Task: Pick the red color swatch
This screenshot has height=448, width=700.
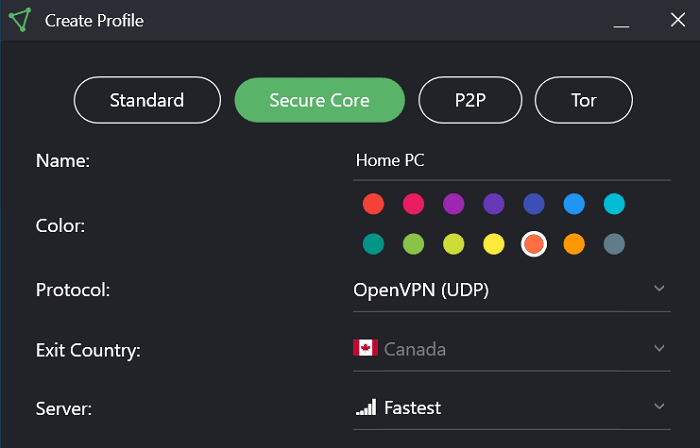Action: pos(373,204)
